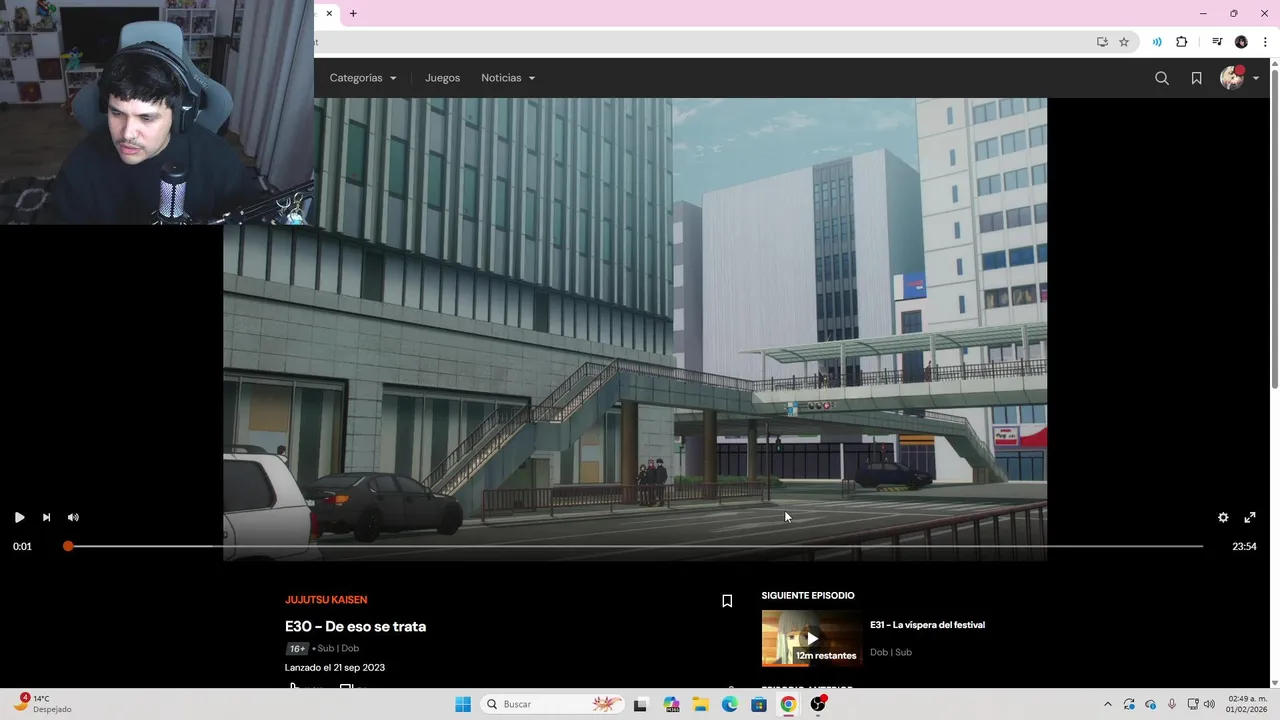Click the 16+ rating badge
Screen dimensions: 1280x720
tap(297, 649)
